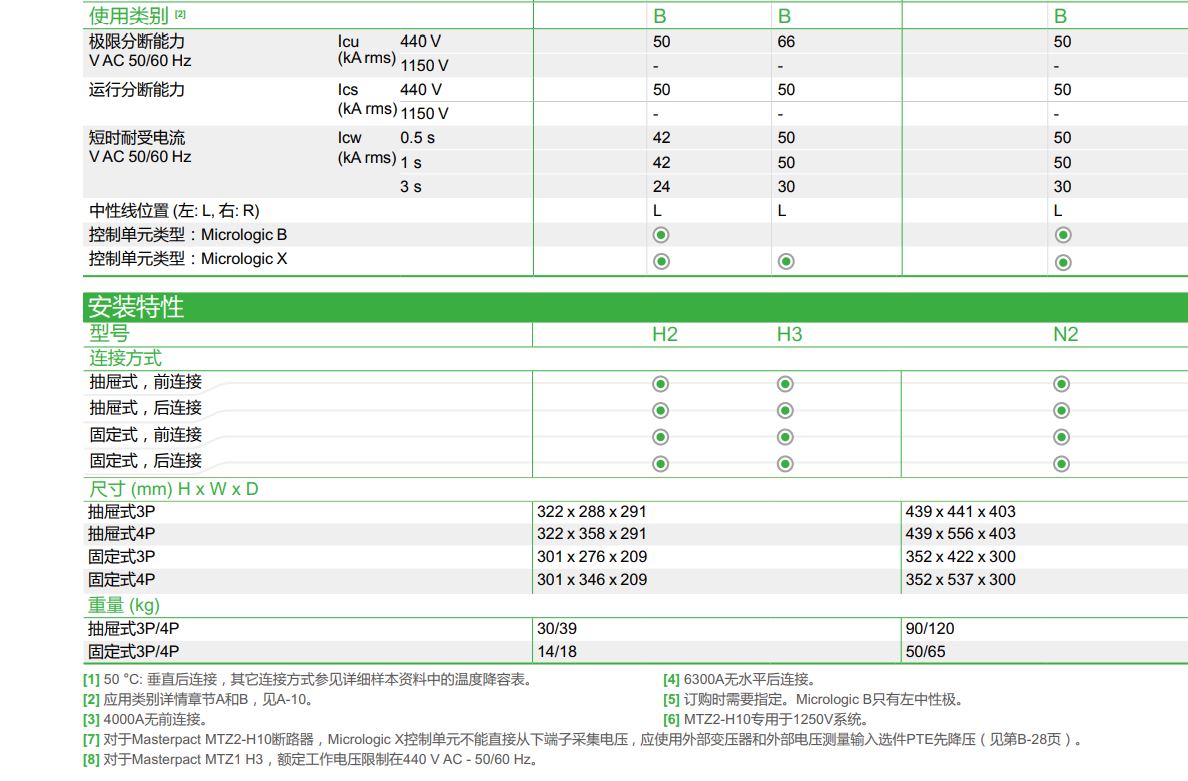Image resolution: width=1188 pixels, height=781 pixels.
Task: Click the Icu value 66 in H3 column
Action: (786, 42)
